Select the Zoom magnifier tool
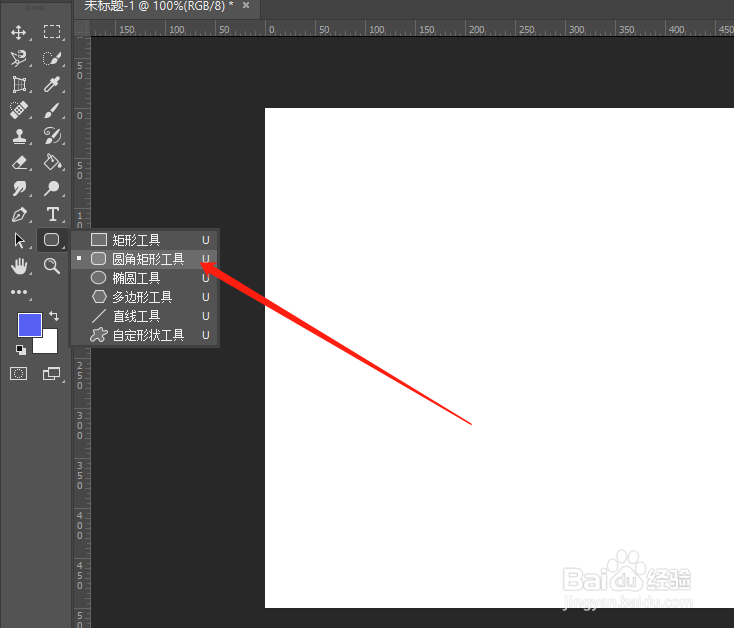 (51, 266)
